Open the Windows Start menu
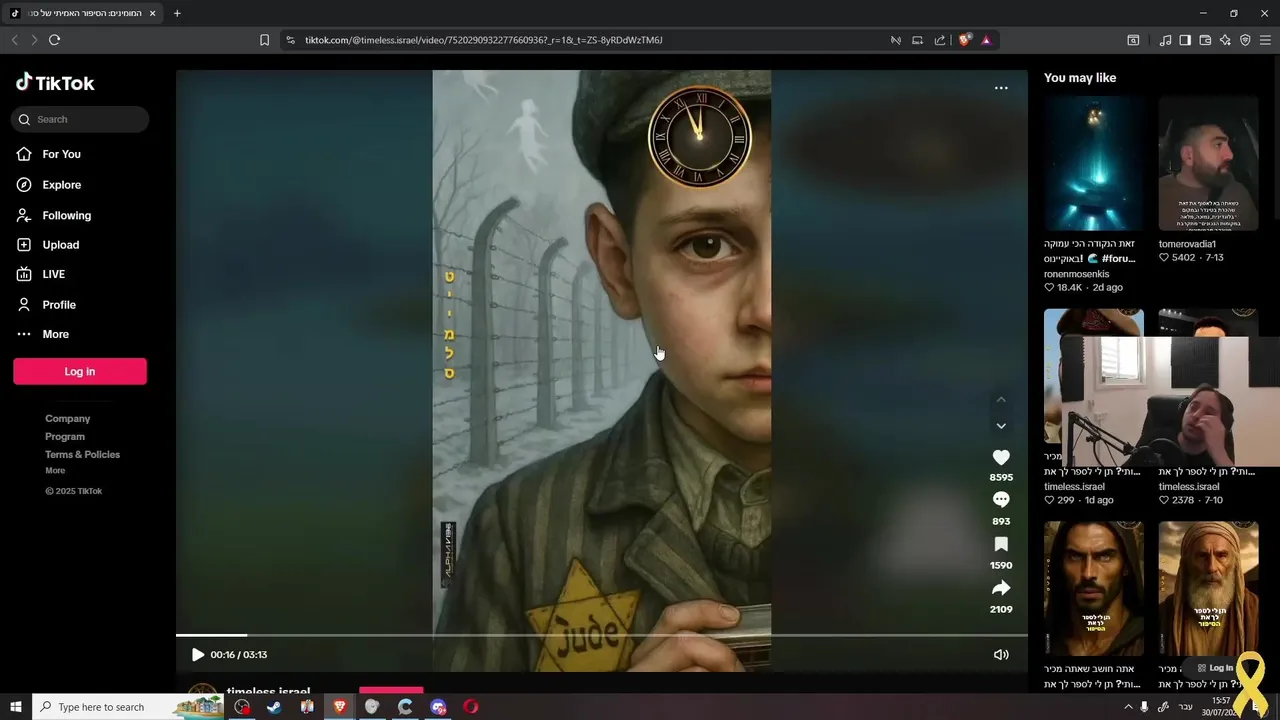The width and height of the screenshot is (1280, 720). point(15,707)
